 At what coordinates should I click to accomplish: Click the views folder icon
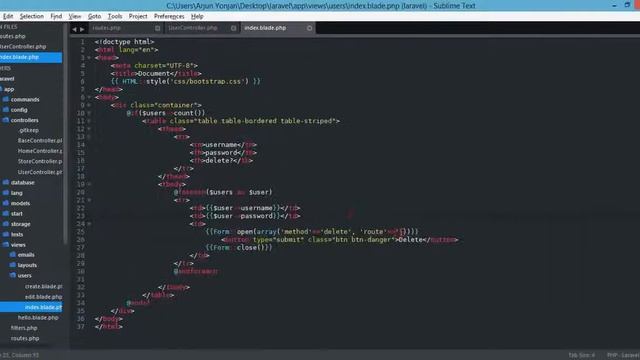pos(6,244)
